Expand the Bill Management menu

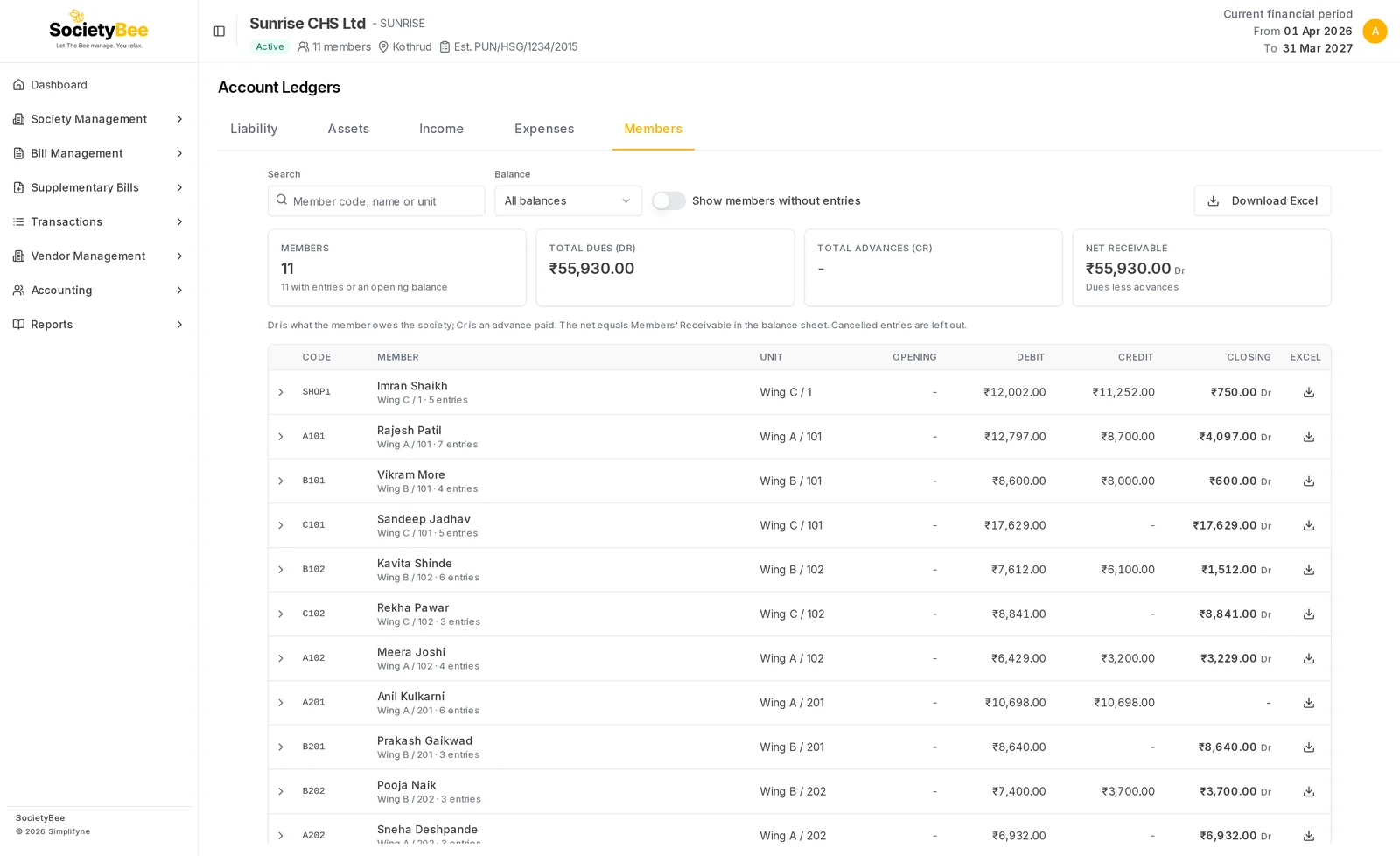pyautogui.click(x=99, y=153)
